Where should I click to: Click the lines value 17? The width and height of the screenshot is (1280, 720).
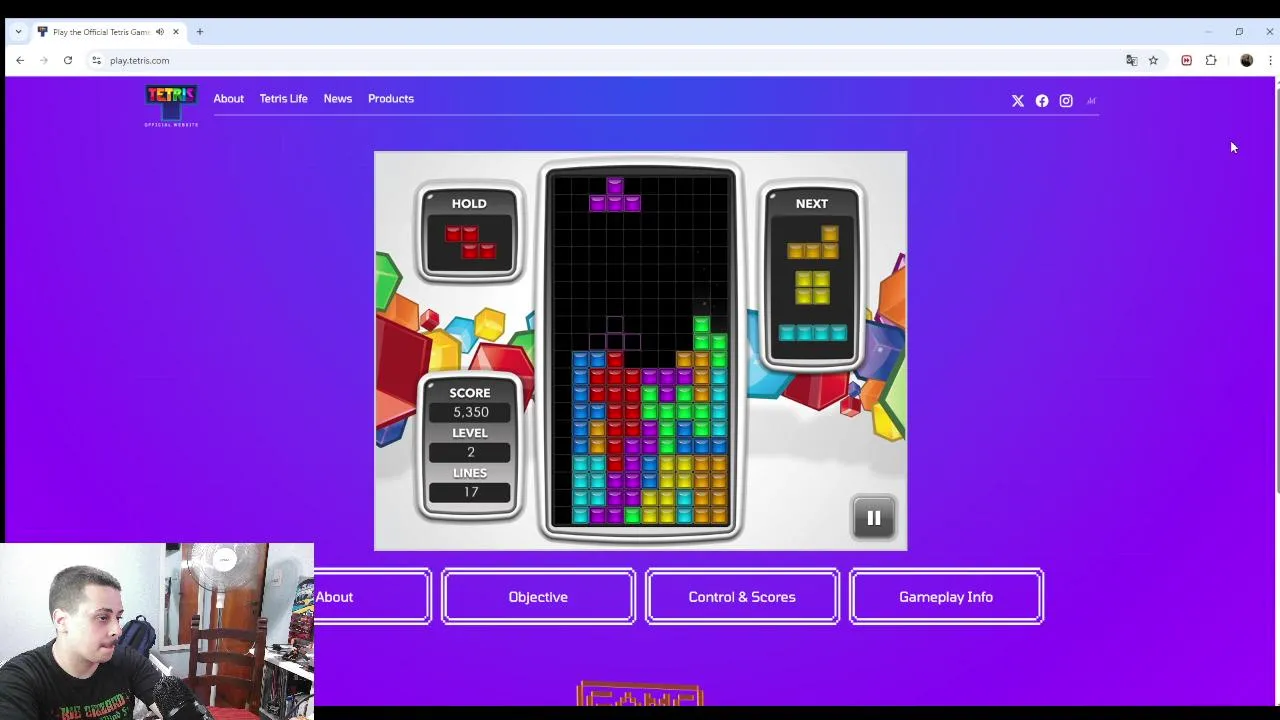pyautogui.click(x=470, y=492)
